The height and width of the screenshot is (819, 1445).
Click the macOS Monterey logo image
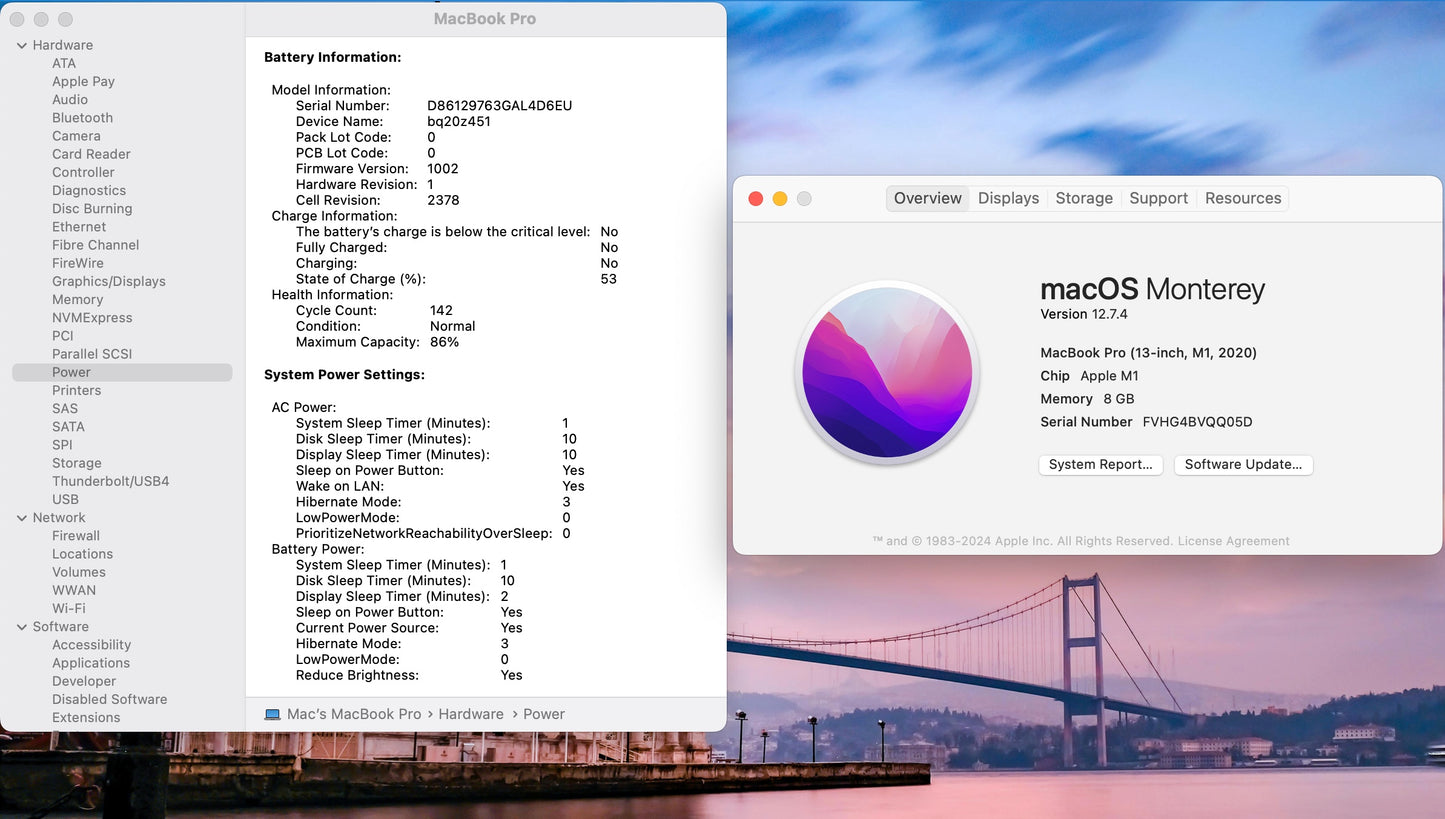click(887, 372)
